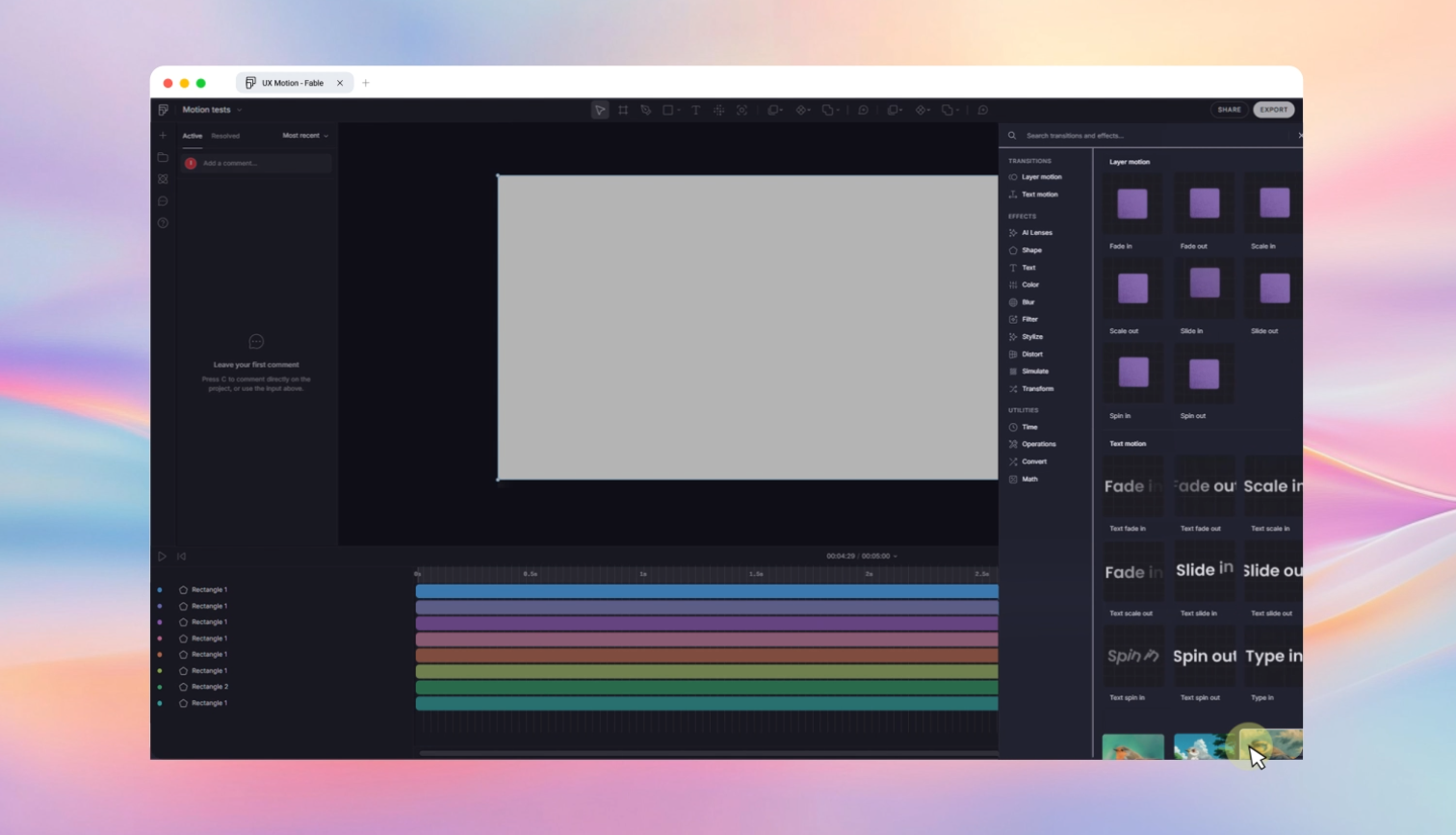Click the Time clock icon
The image size is (1456, 835).
point(1013,427)
